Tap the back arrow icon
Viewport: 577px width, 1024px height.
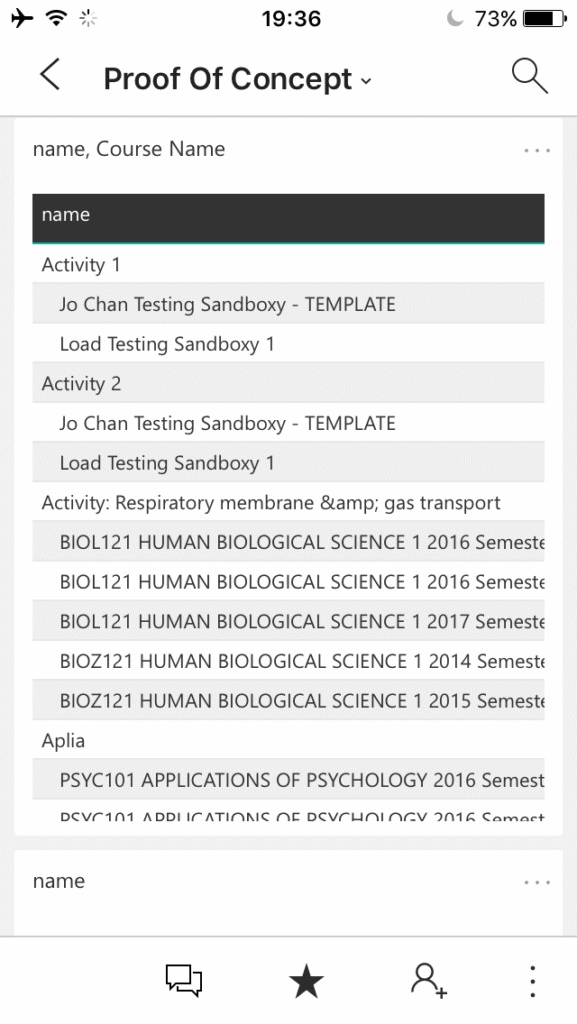pyautogui.click(x=50, y=74)
